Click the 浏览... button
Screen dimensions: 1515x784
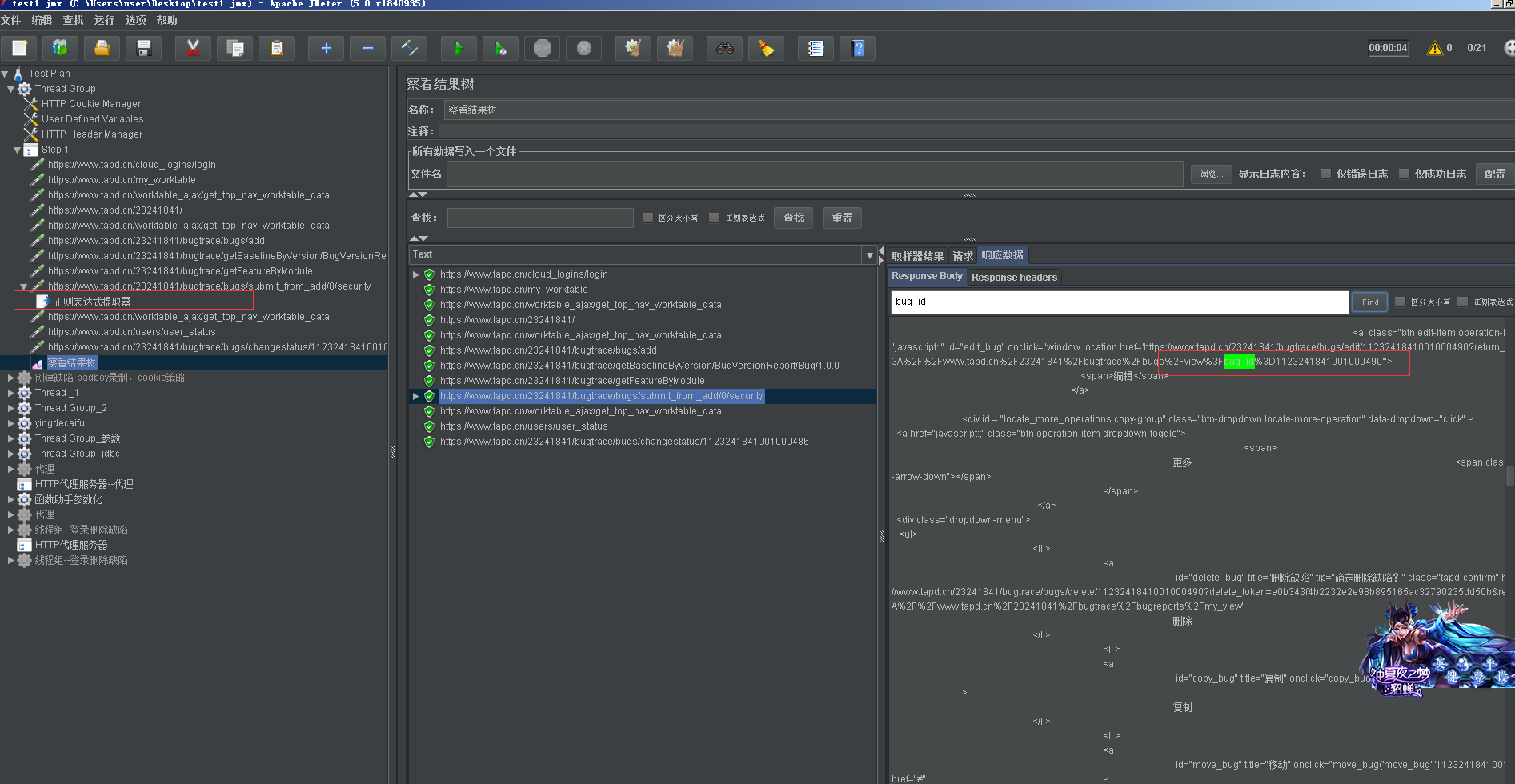[1211, 174]
